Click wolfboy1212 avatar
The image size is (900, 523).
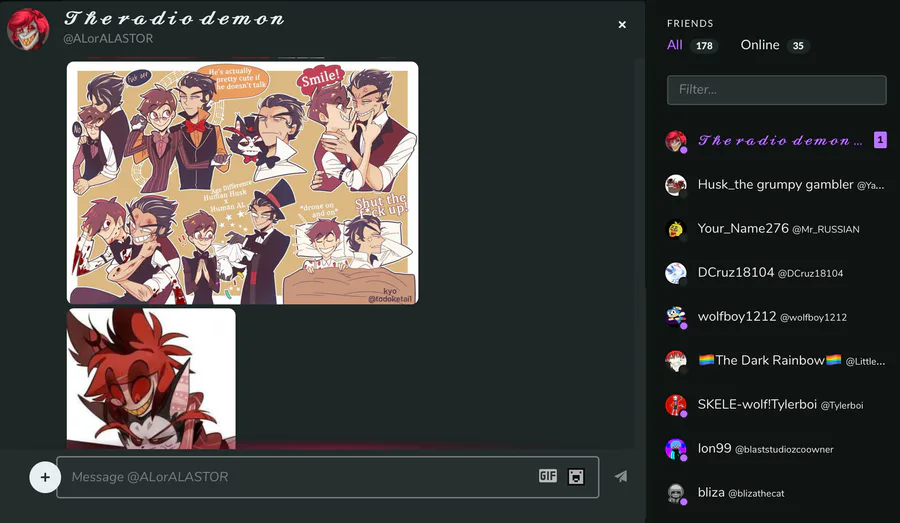(676, 317)
